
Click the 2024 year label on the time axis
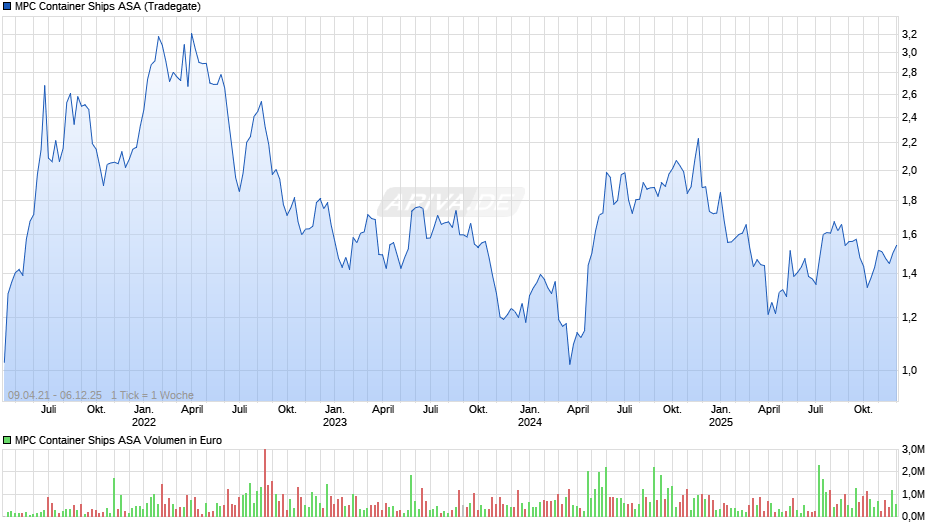(x=529, y=422)
